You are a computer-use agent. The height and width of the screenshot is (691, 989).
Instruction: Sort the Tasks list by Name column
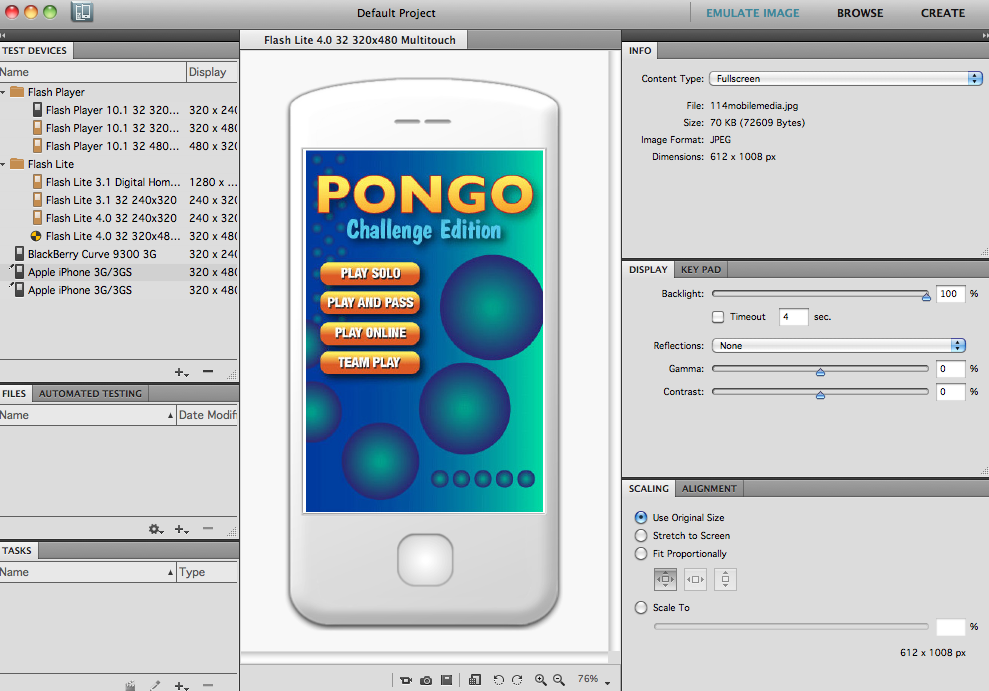coord(88,572)
